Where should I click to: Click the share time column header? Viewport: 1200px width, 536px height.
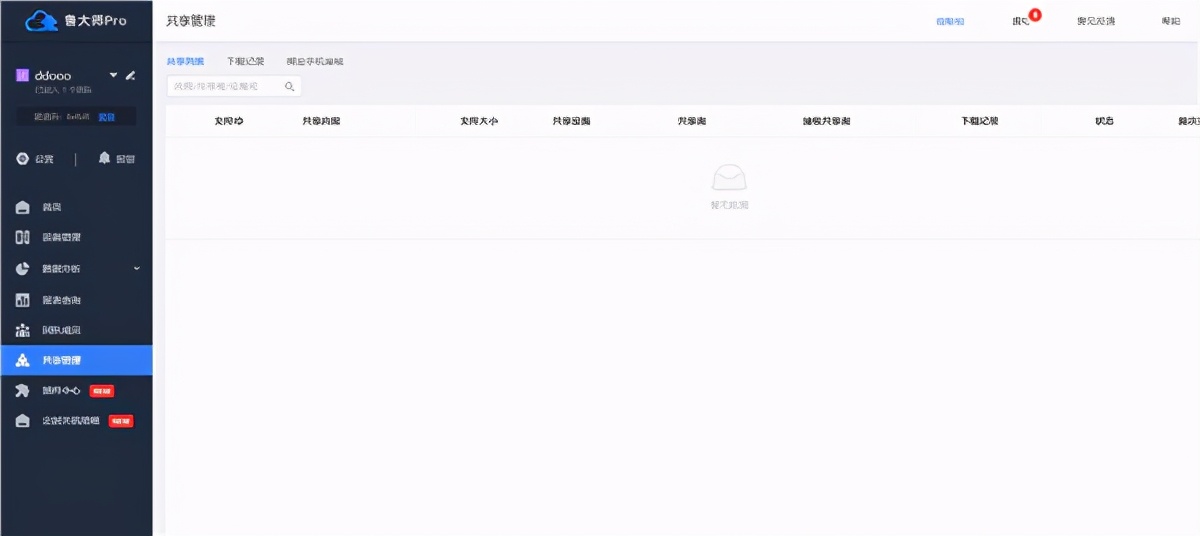pyautogui.click(x=571, y=121)
